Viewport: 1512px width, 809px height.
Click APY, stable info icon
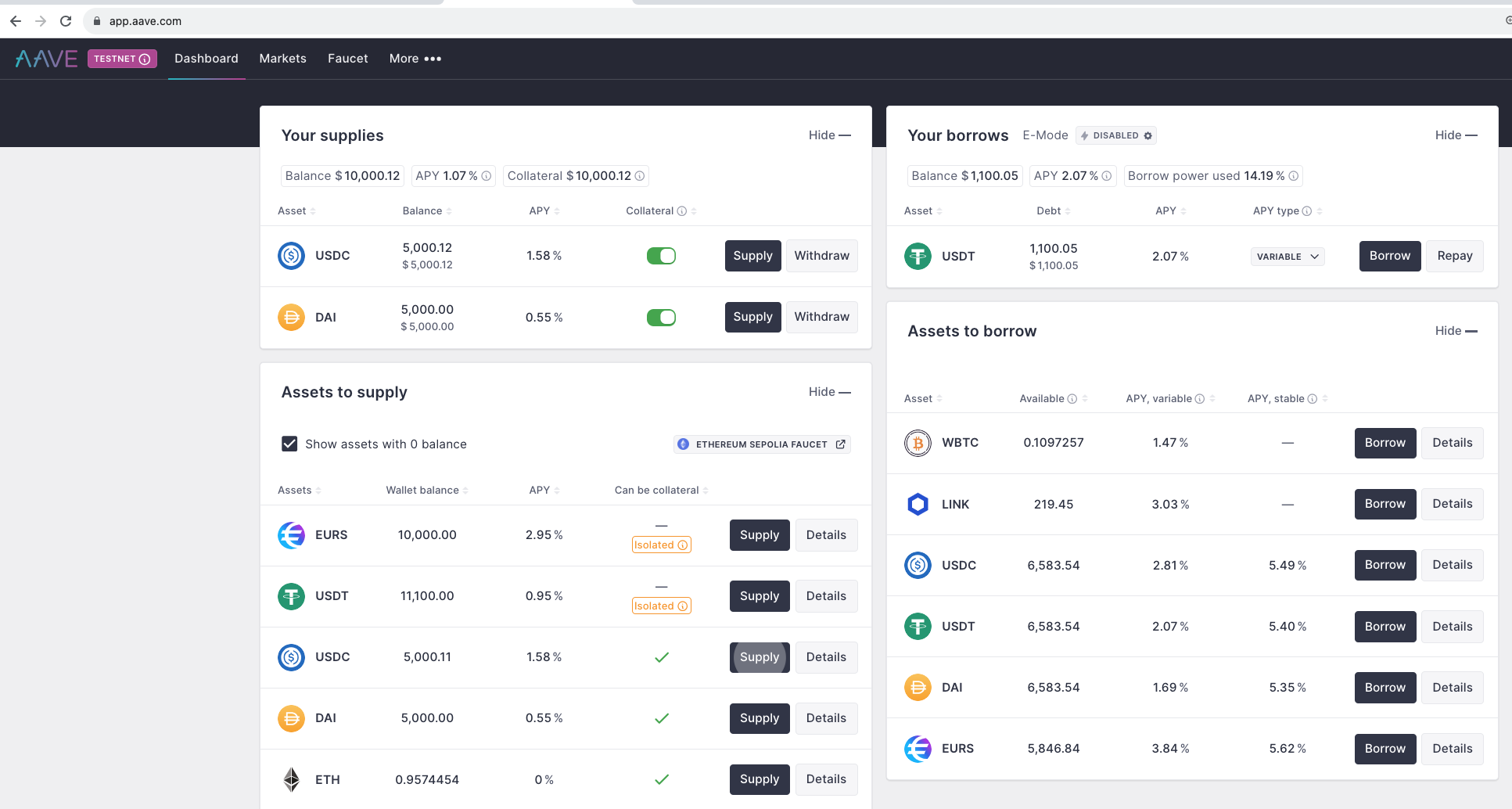[1313, 399]
